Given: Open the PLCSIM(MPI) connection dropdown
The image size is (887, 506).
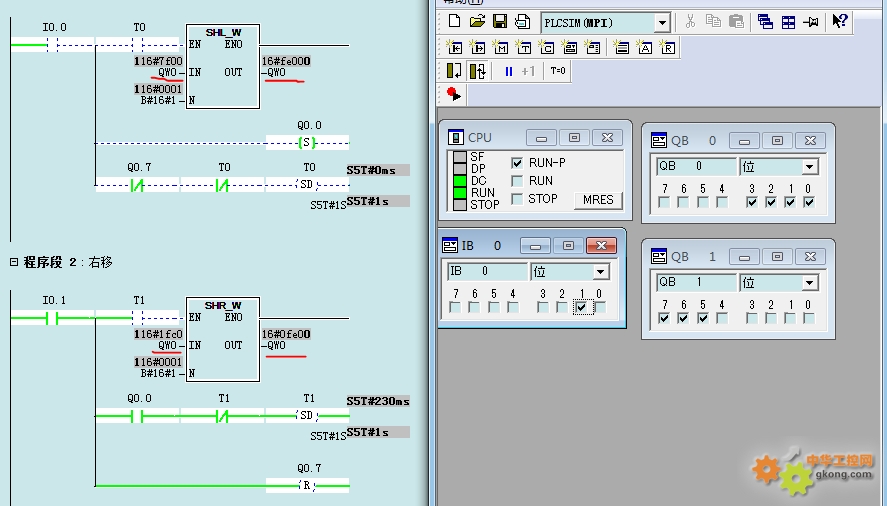Looking at the screenshot, I should (662, 23).
